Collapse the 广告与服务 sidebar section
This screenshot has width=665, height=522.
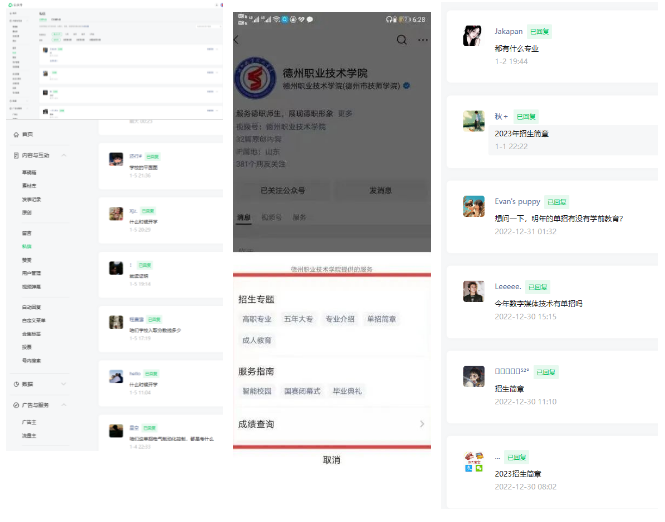(65, 405)
